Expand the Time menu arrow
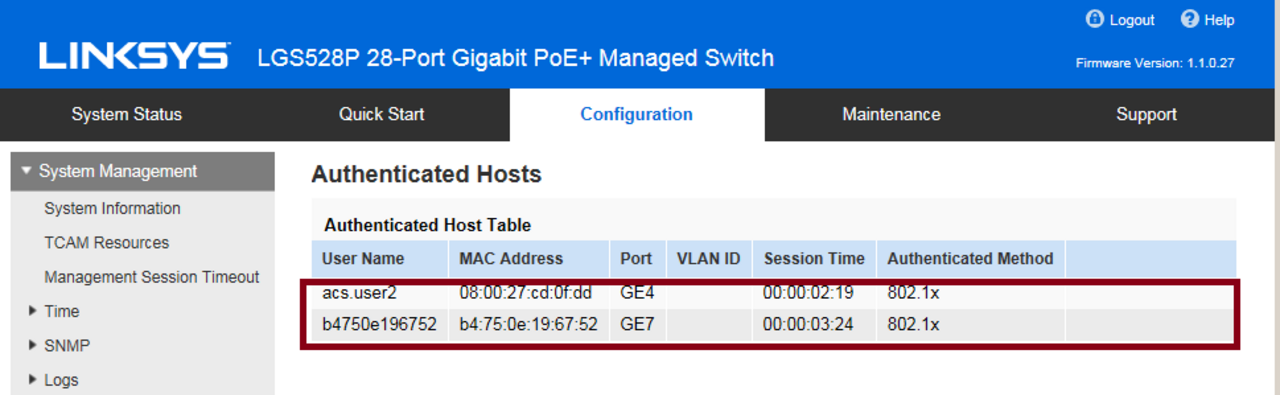Screen dimensions: 1280x395 (x=35, y=311)
